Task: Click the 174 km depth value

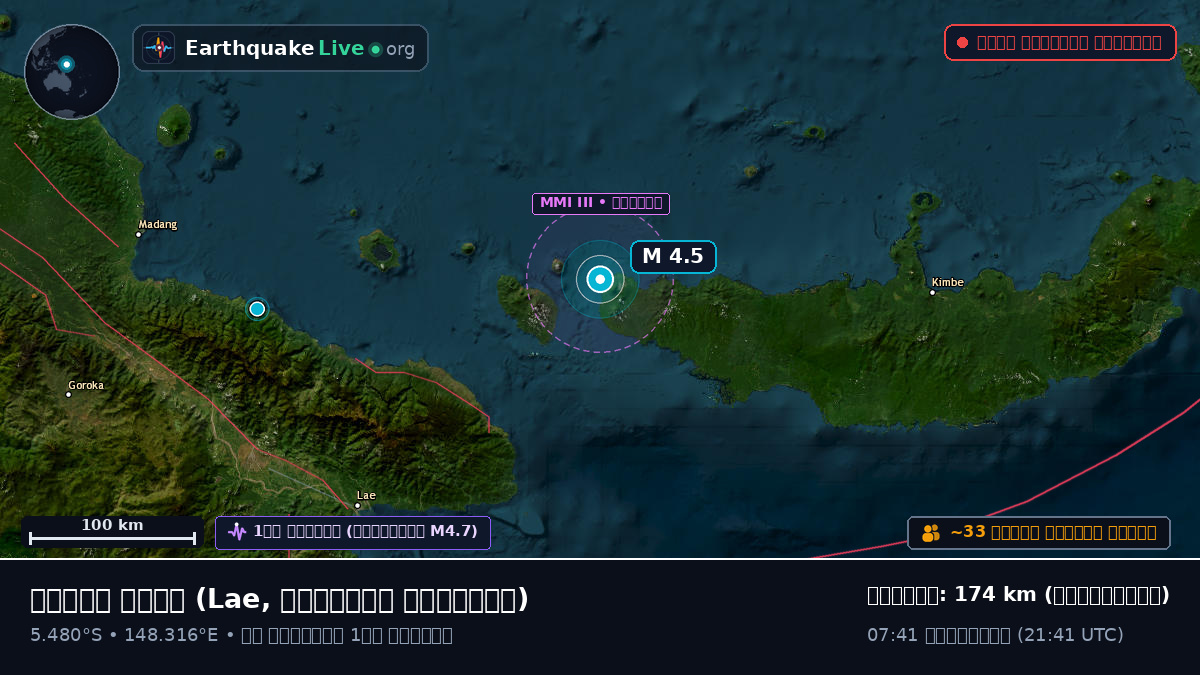Action: pos(995,595)
